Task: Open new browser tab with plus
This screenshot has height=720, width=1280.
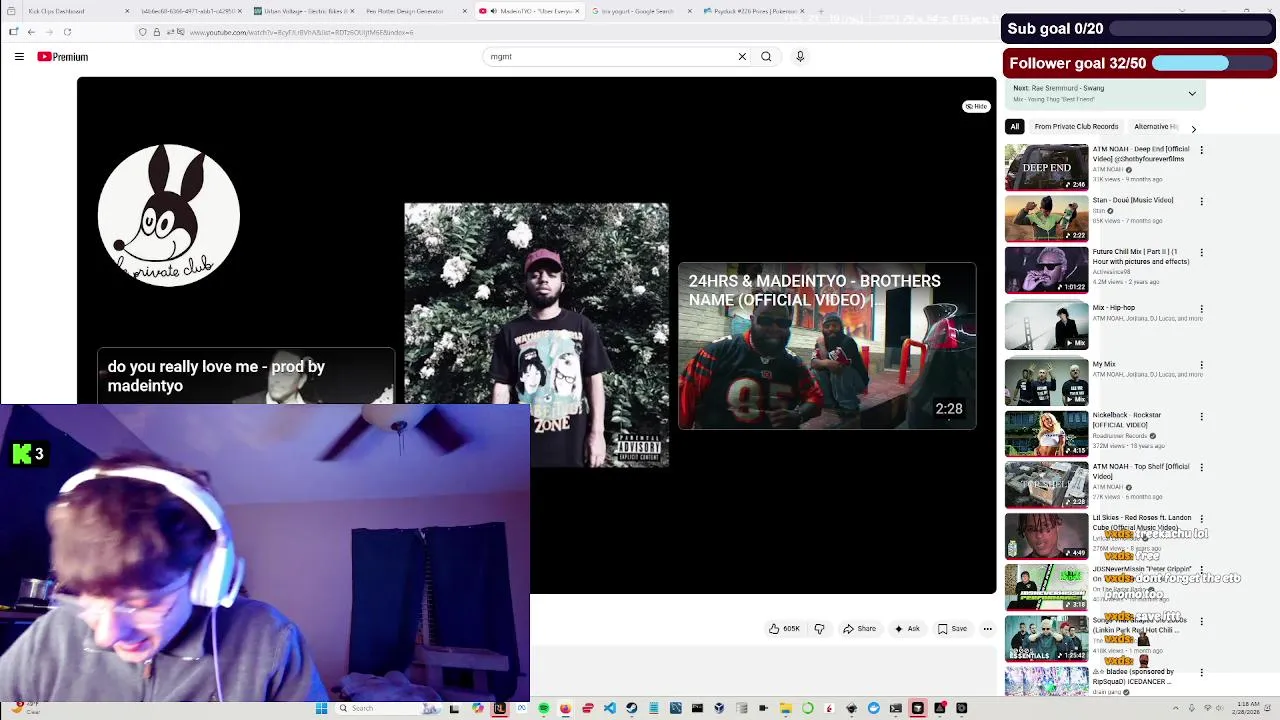Action: (821, 11)
